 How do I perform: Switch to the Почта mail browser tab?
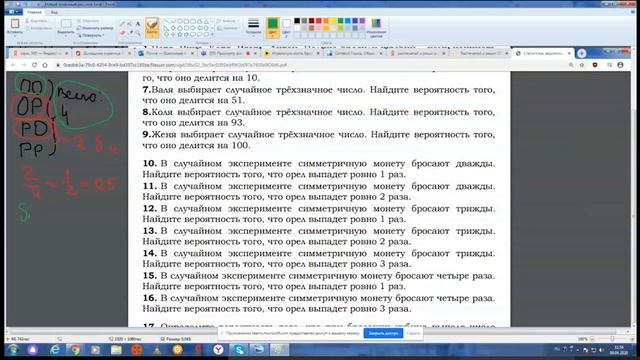coord(166,53)
